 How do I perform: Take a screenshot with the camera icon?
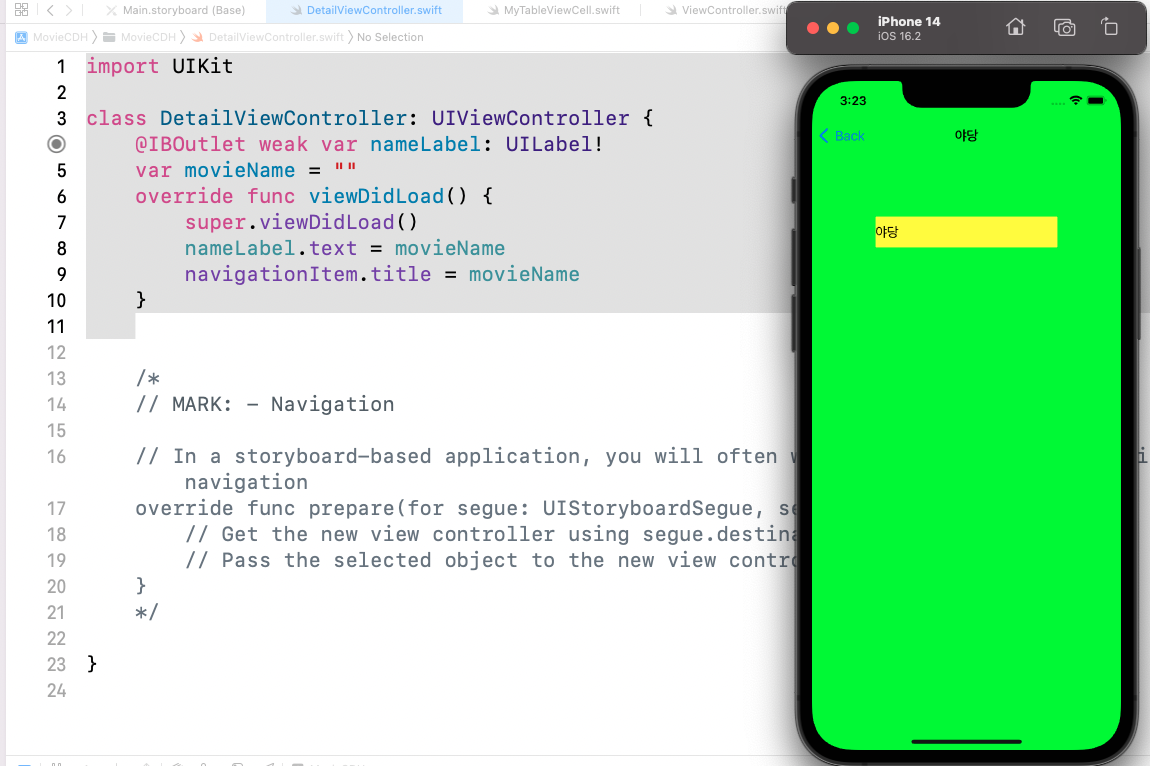click(x=1064, y=28)
